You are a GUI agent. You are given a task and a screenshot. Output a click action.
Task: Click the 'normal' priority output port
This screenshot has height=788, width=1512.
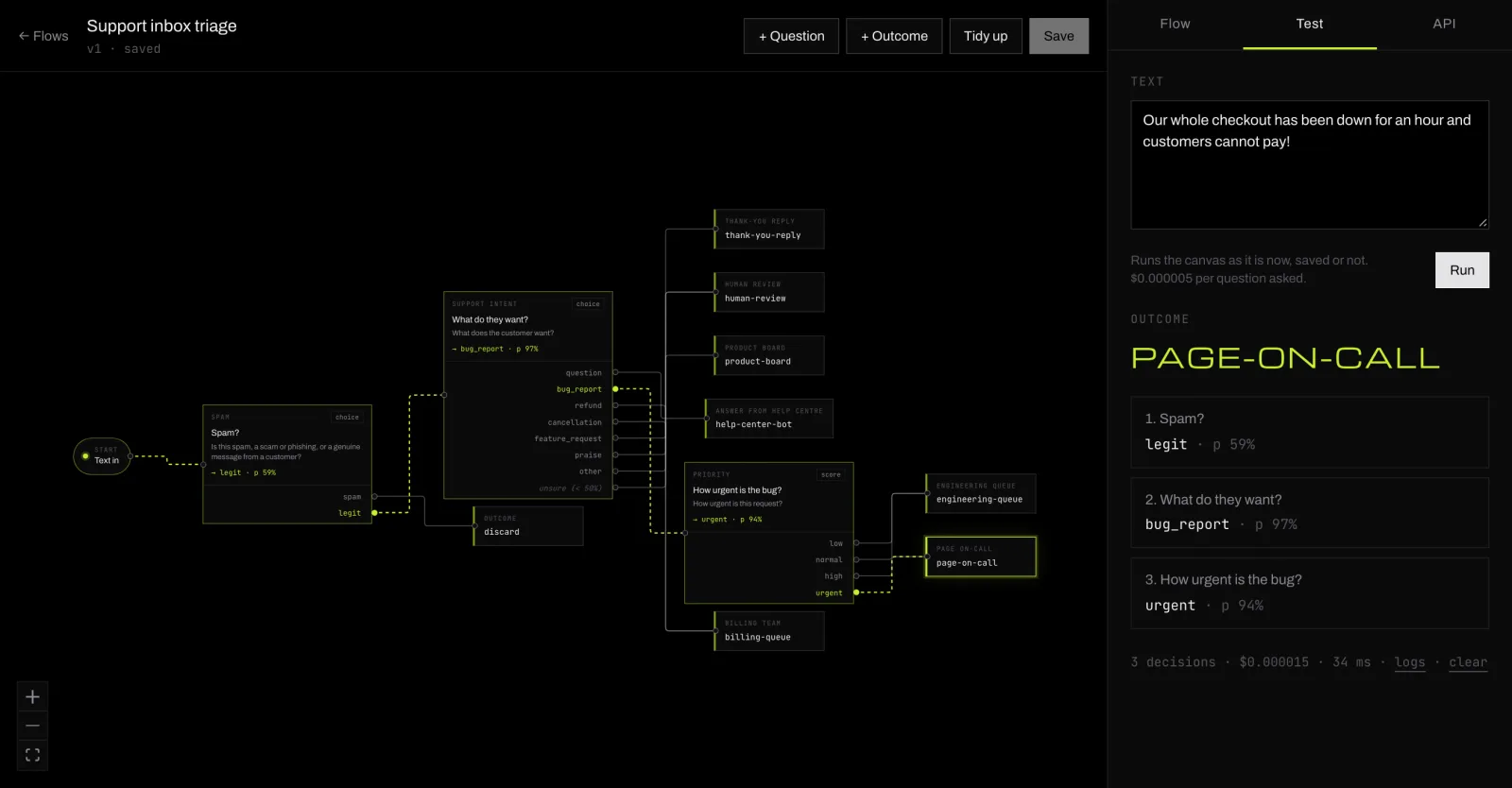click(x=856, y=559)
